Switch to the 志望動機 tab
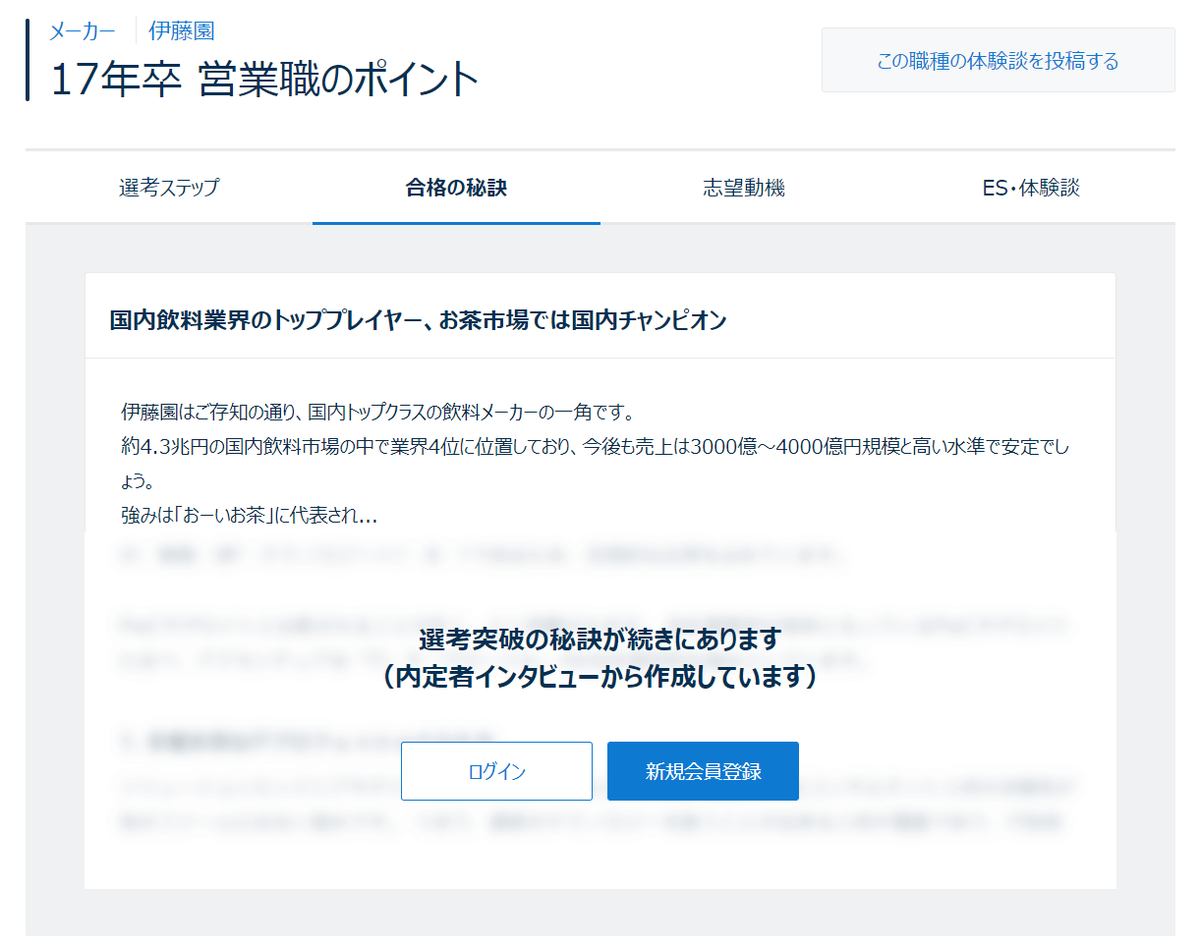The width and height of the screenshot is (1200, 946). tap(742, 187)
